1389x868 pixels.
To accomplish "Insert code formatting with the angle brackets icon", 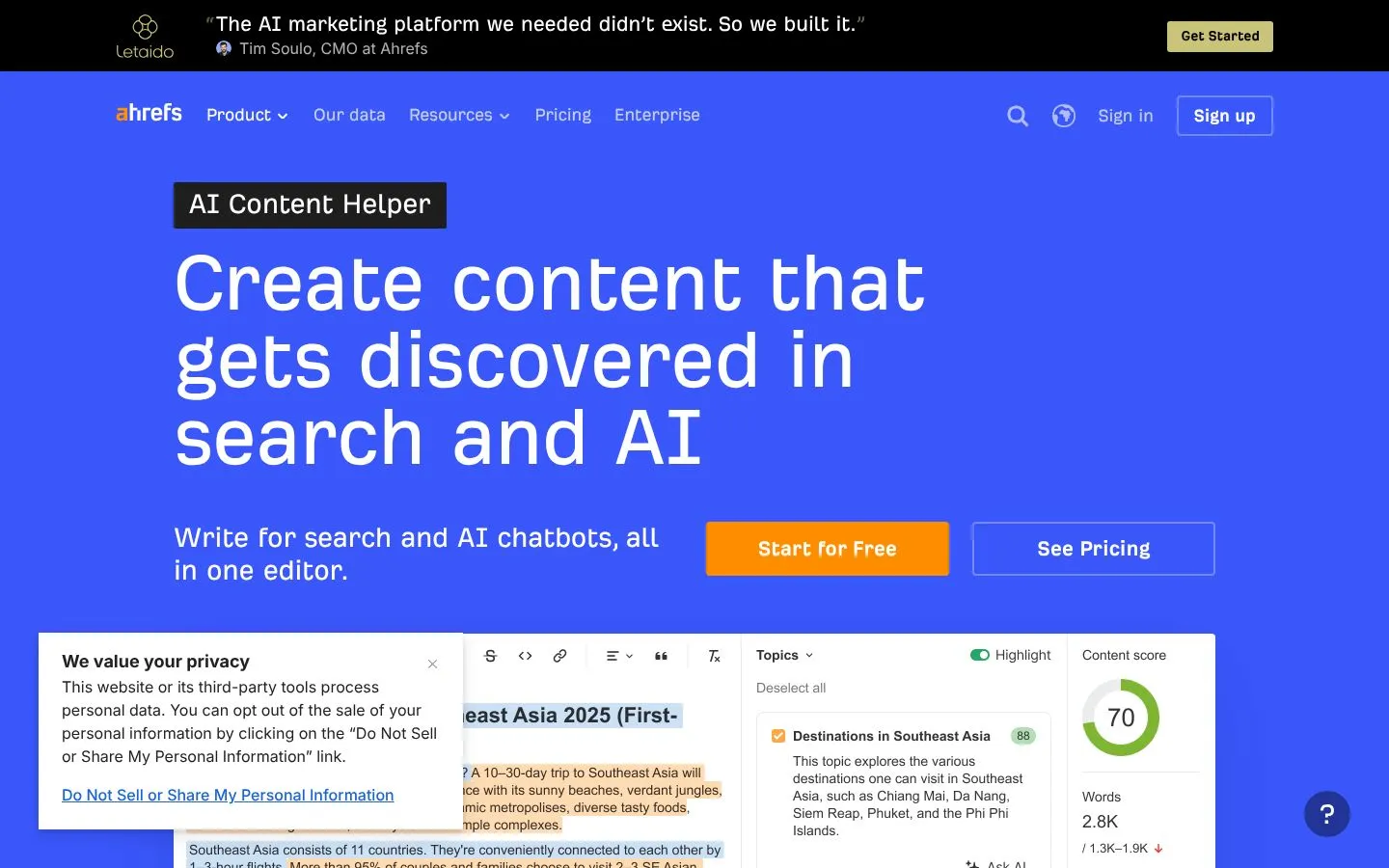I will point(526,656).
